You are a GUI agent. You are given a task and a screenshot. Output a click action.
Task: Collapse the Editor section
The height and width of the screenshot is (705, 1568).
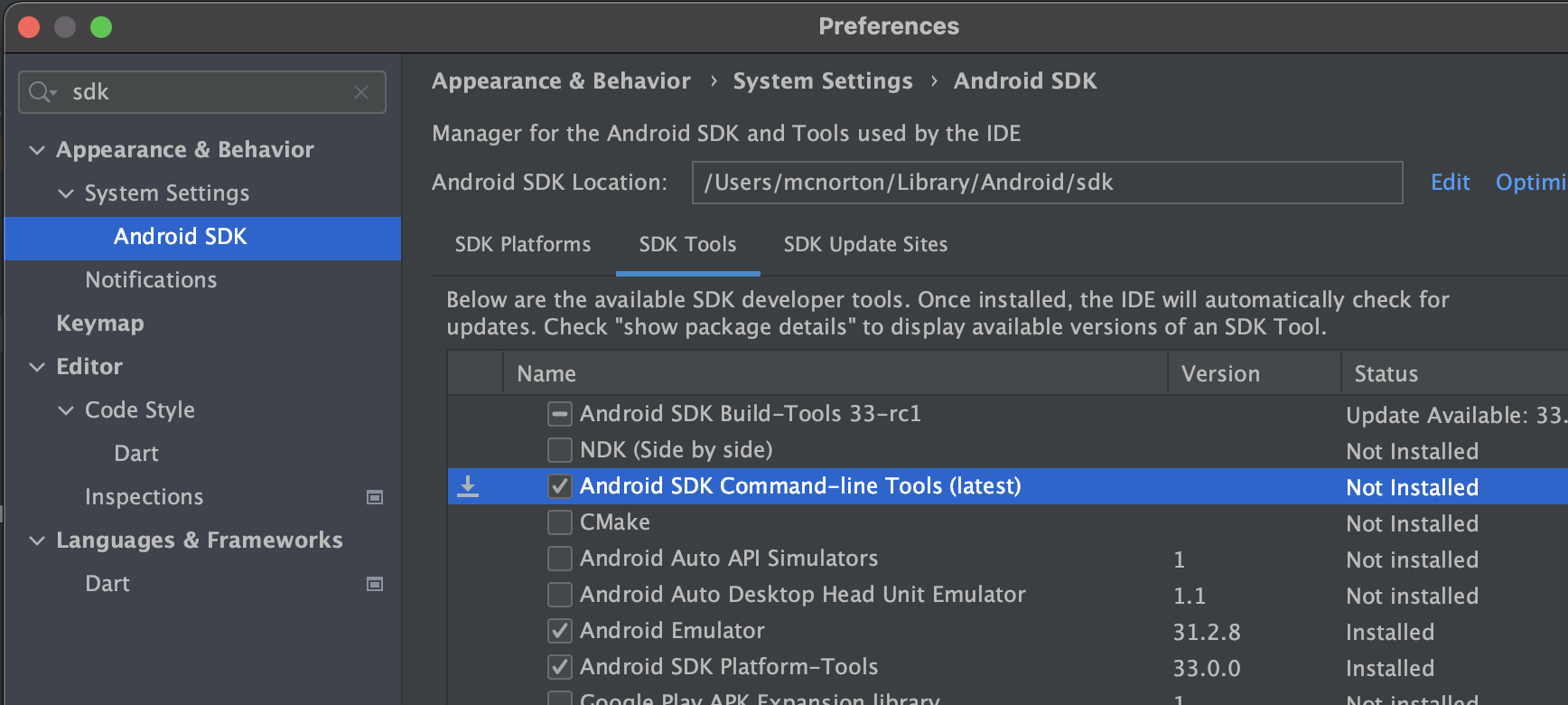[x=37, y=367]
